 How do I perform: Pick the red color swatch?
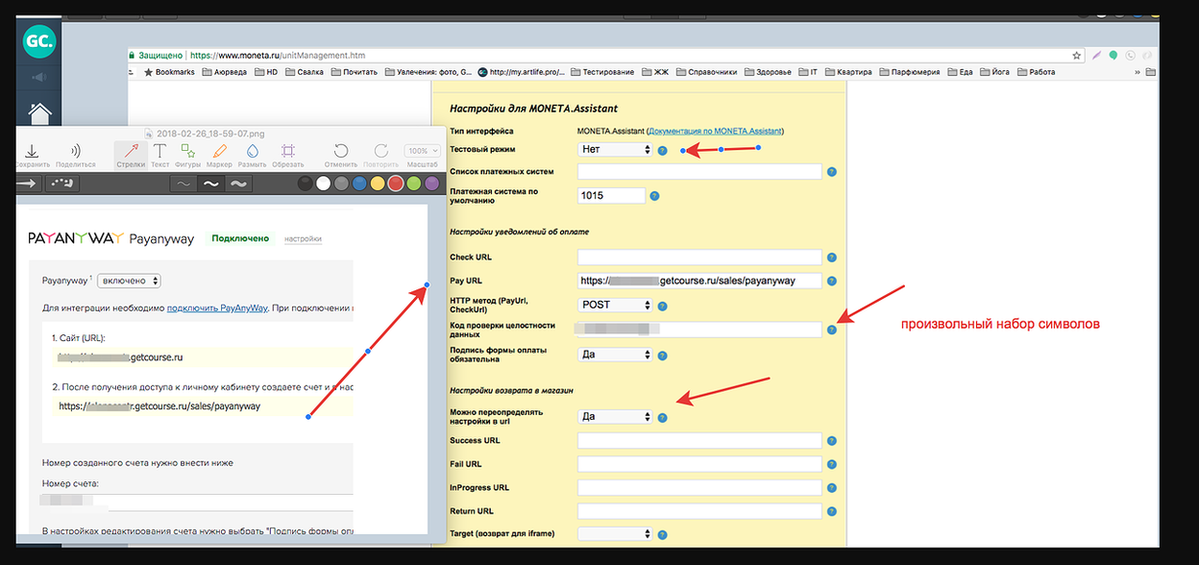click(396, 183)
